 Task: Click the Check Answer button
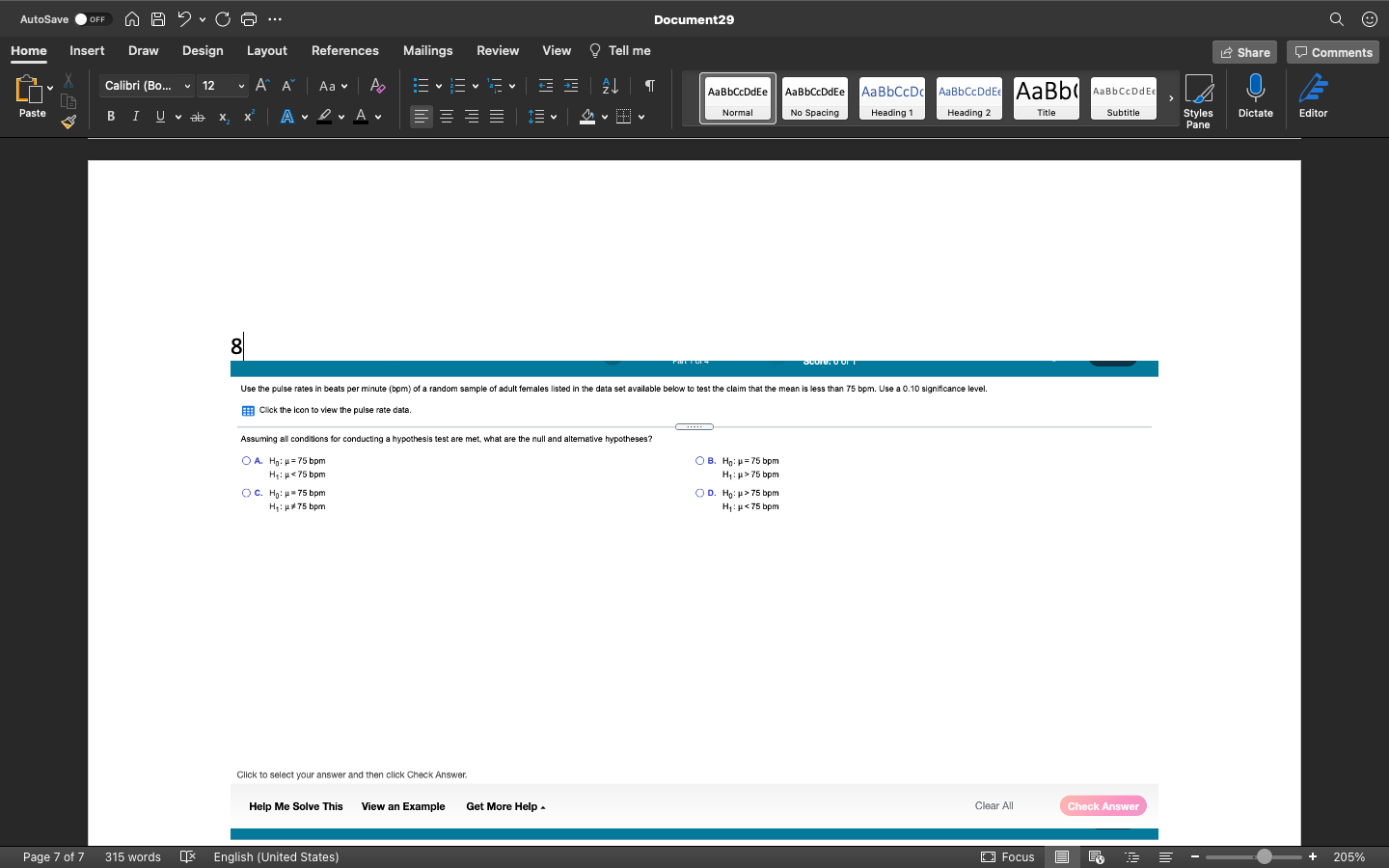click(1103, 805)
